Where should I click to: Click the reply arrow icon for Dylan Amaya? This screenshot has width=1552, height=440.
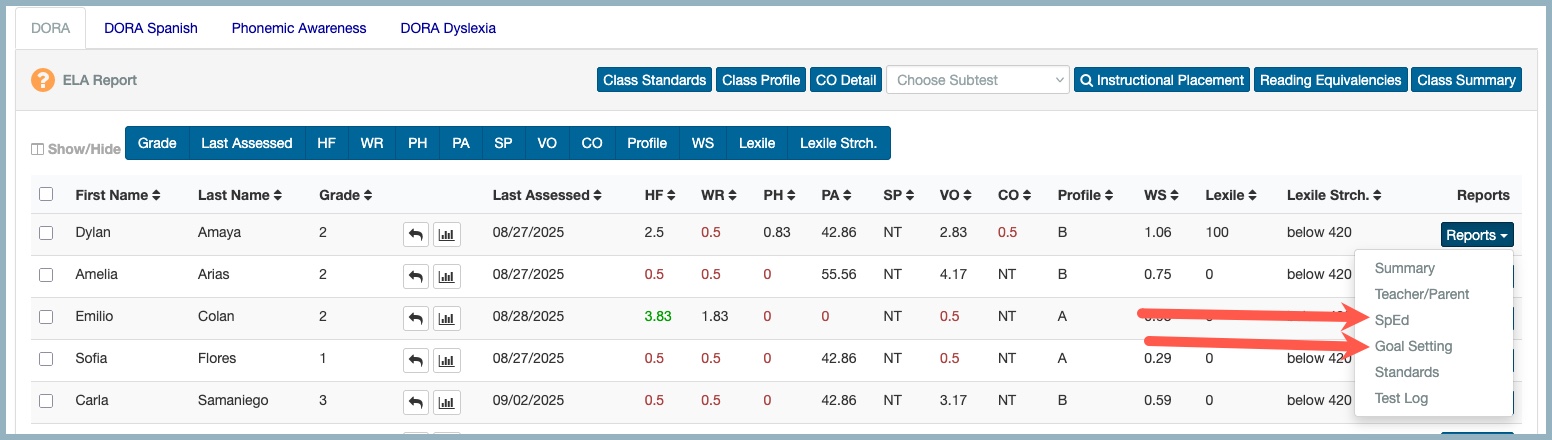coord(416,234)
